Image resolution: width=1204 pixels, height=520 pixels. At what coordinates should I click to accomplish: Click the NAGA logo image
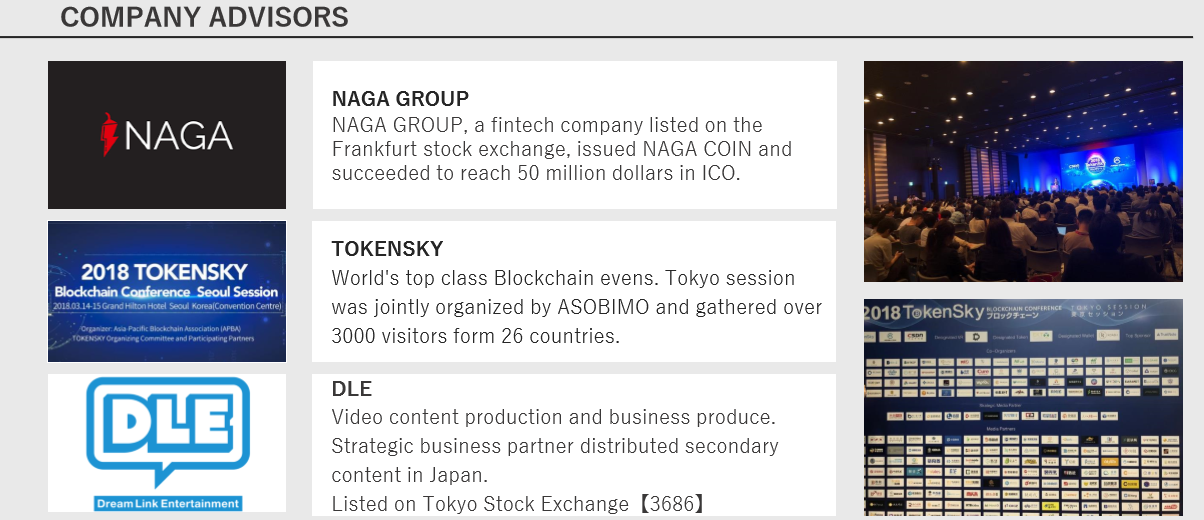click(167, 135)
